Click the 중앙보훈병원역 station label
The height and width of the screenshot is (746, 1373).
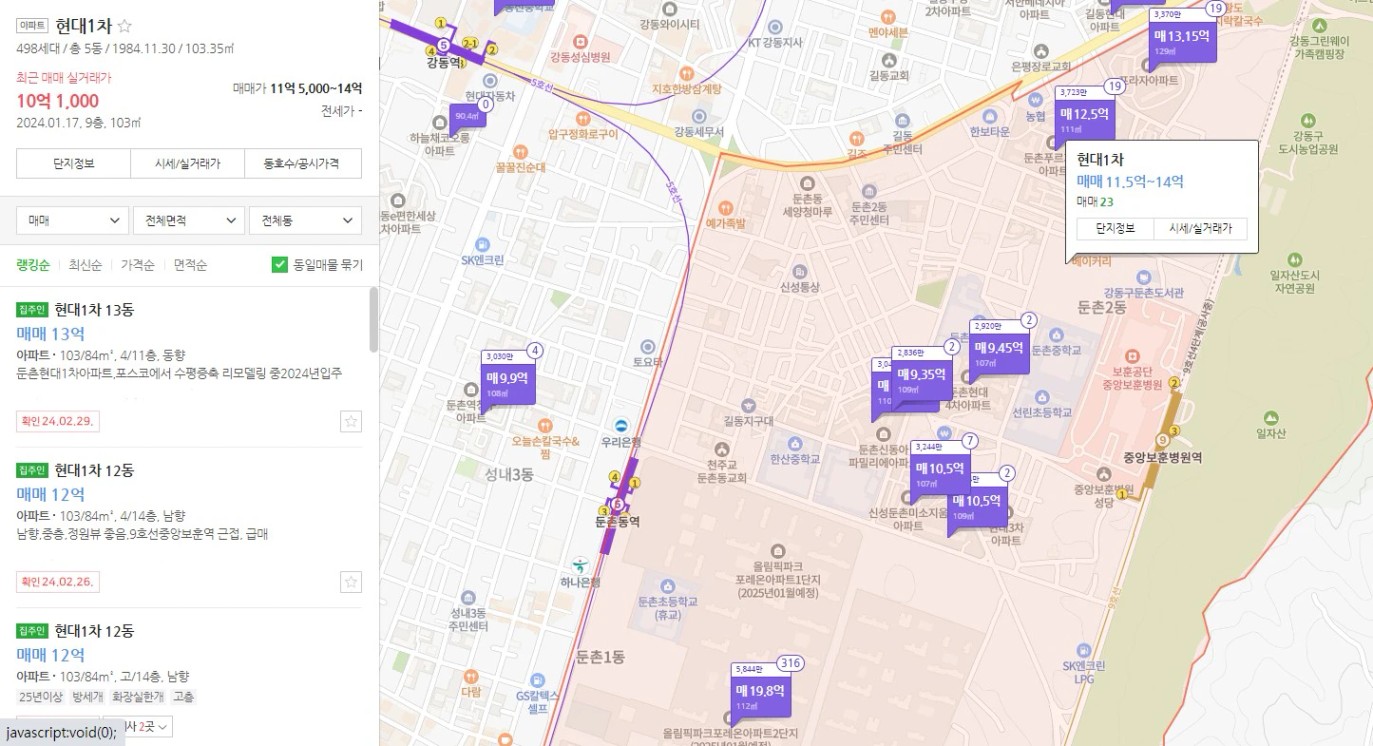point(1161,457)
